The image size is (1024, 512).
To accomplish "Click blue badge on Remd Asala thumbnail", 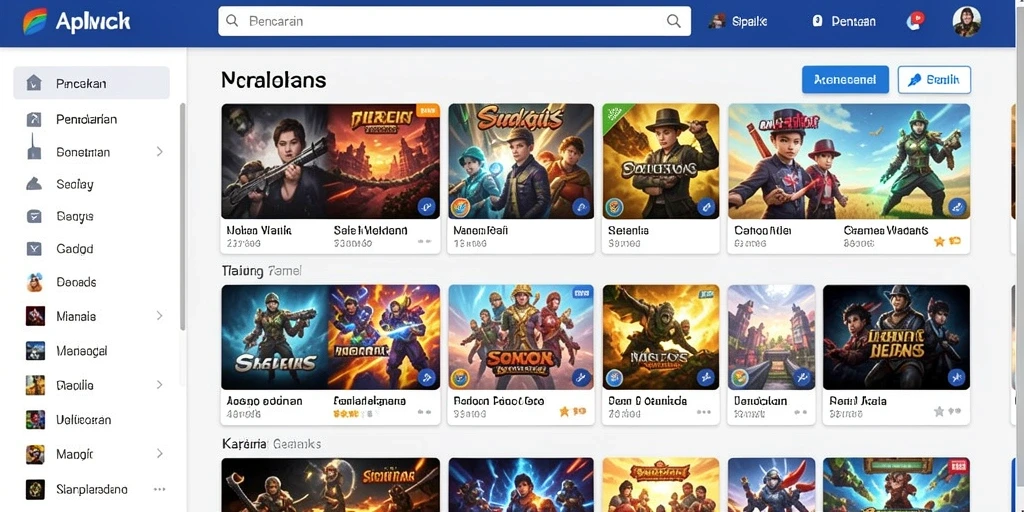I will point(957,377).
